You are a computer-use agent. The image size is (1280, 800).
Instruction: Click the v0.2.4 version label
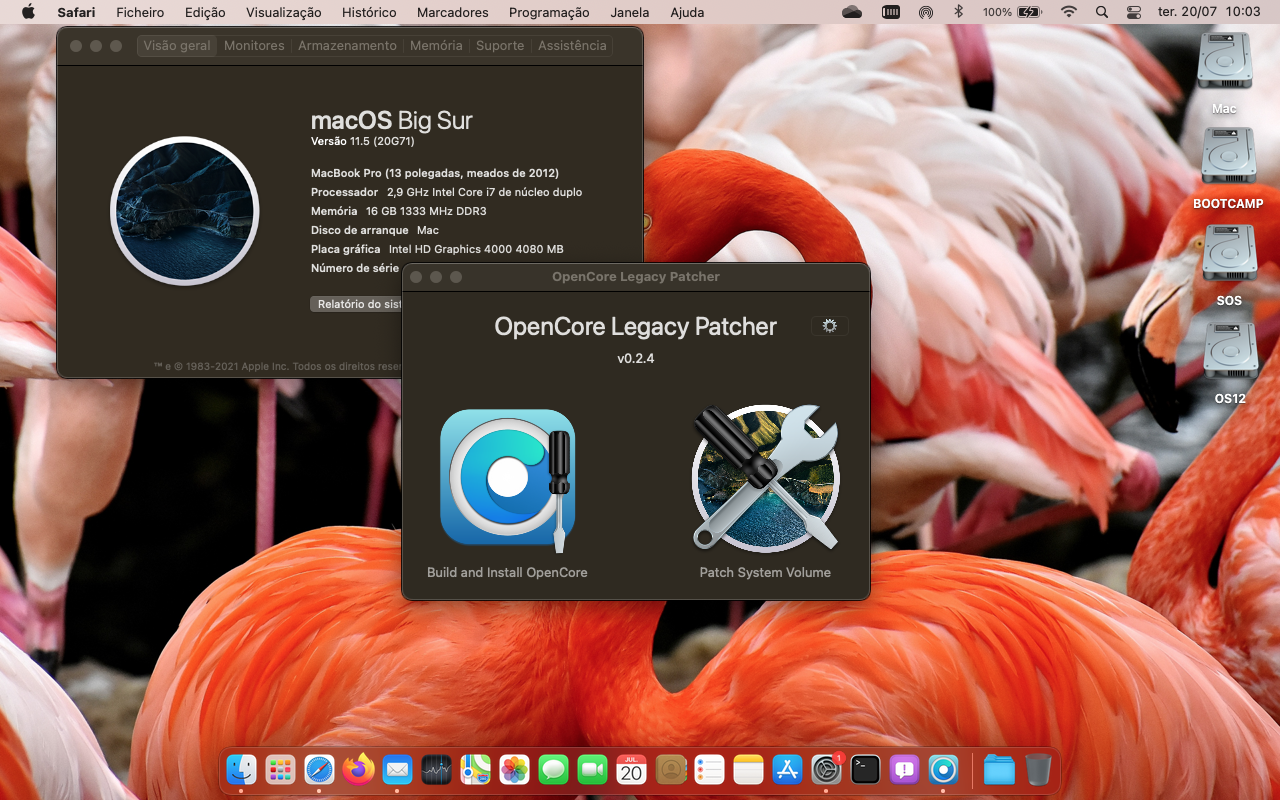pos(635,358)
